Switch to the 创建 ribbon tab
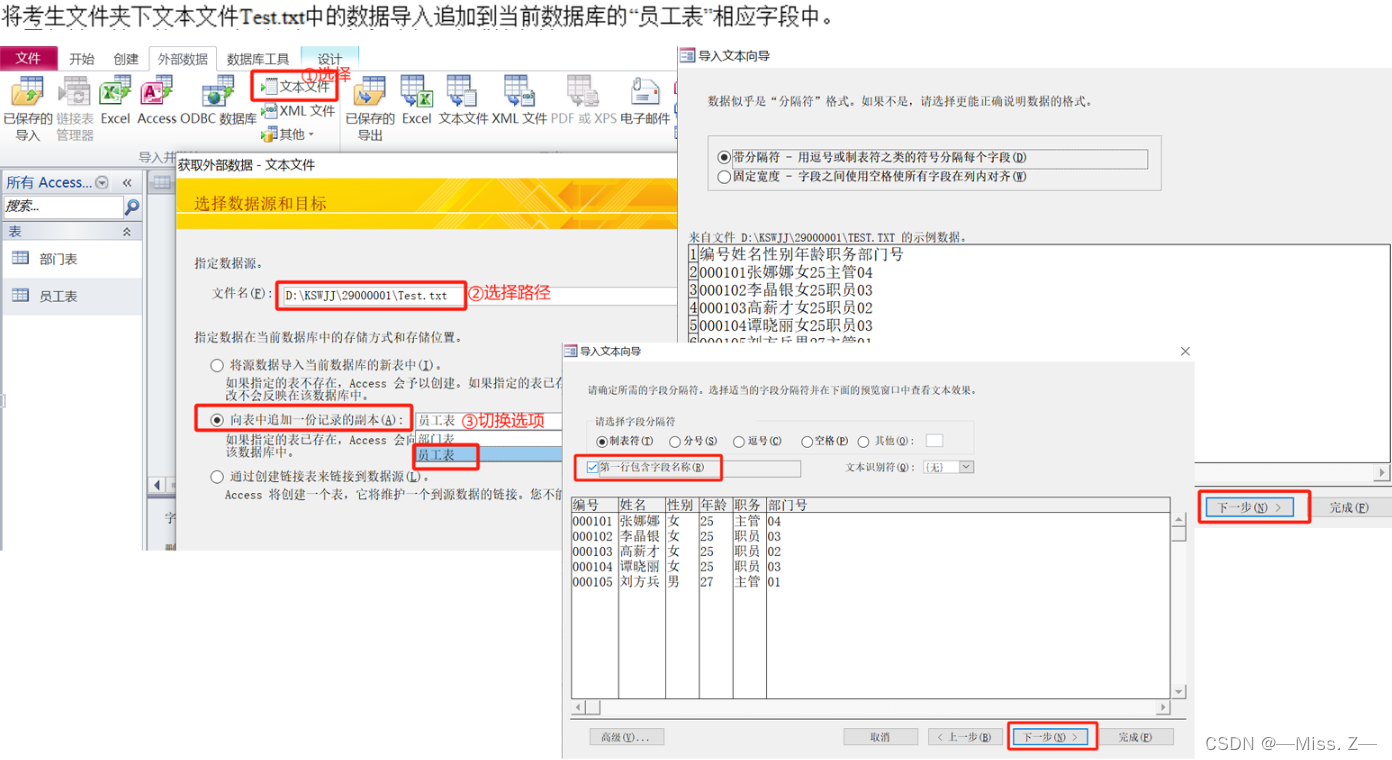The width and height of the screenshot is (1392, 760). pos(126,59)
